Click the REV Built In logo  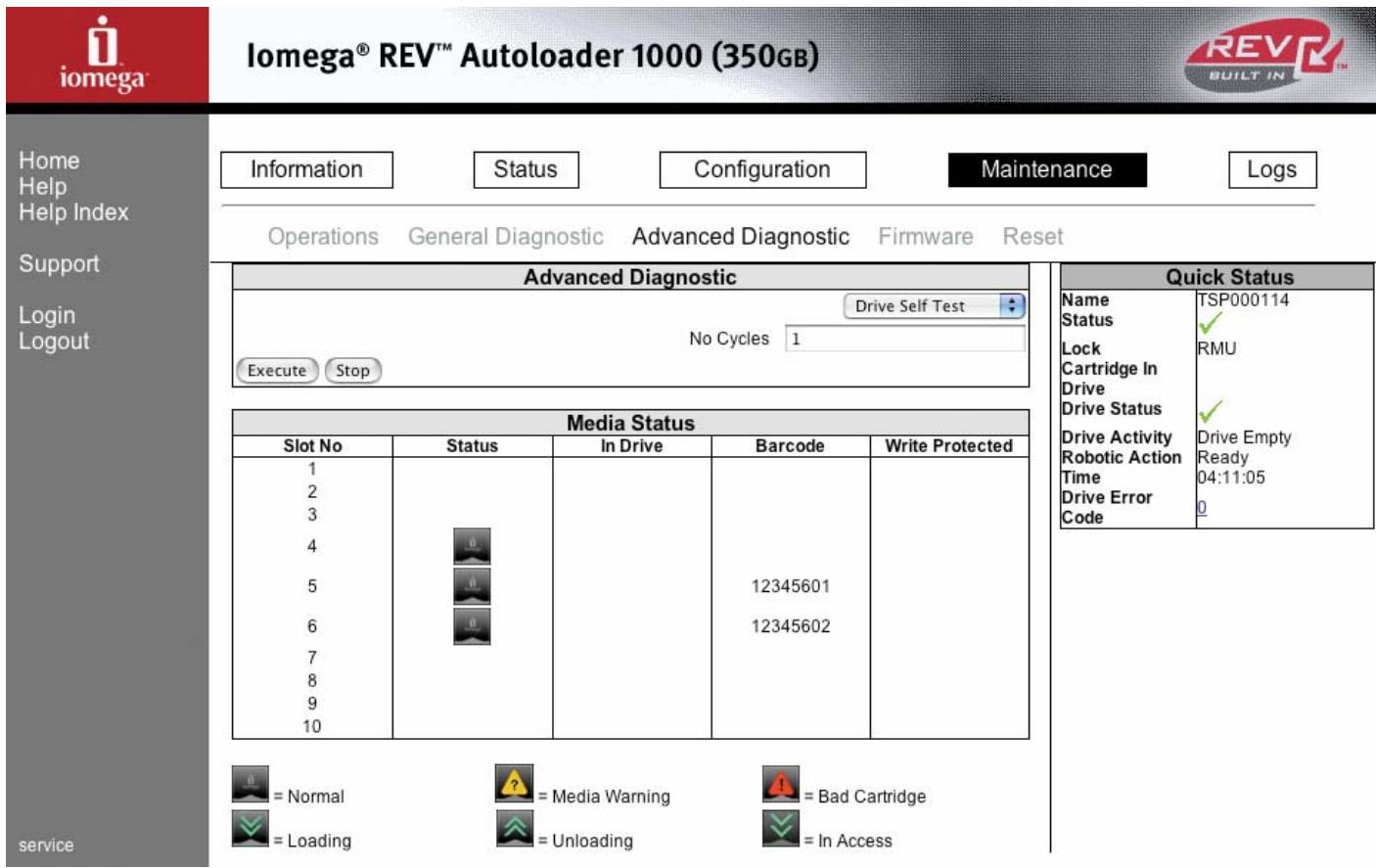tap(1263, 55)
